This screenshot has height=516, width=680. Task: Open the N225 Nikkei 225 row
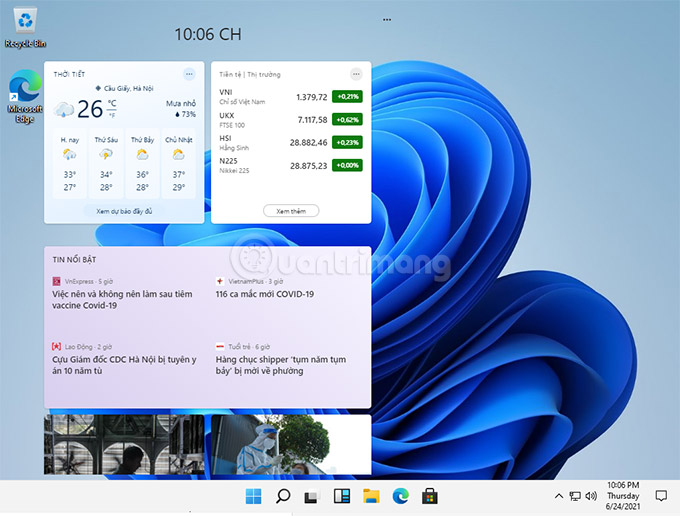point(291,165)
